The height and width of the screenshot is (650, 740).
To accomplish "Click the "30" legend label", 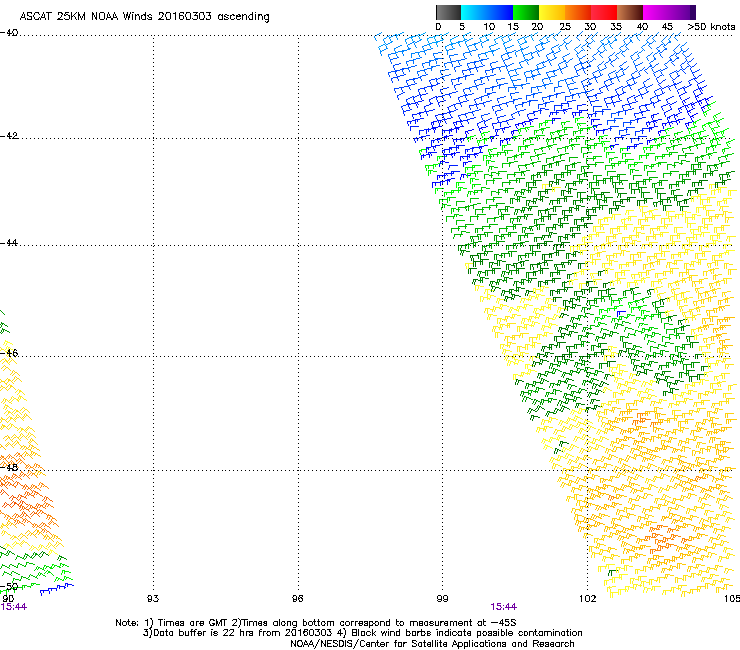I will [590, 27].
